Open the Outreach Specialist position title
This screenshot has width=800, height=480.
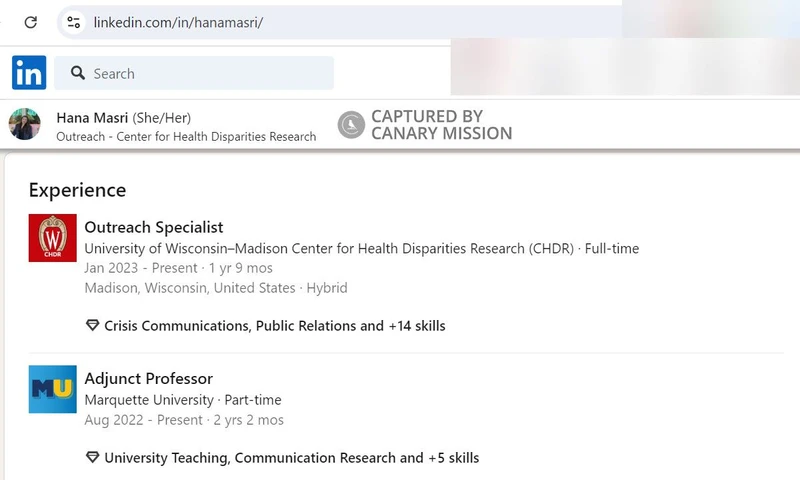point(154,227)
